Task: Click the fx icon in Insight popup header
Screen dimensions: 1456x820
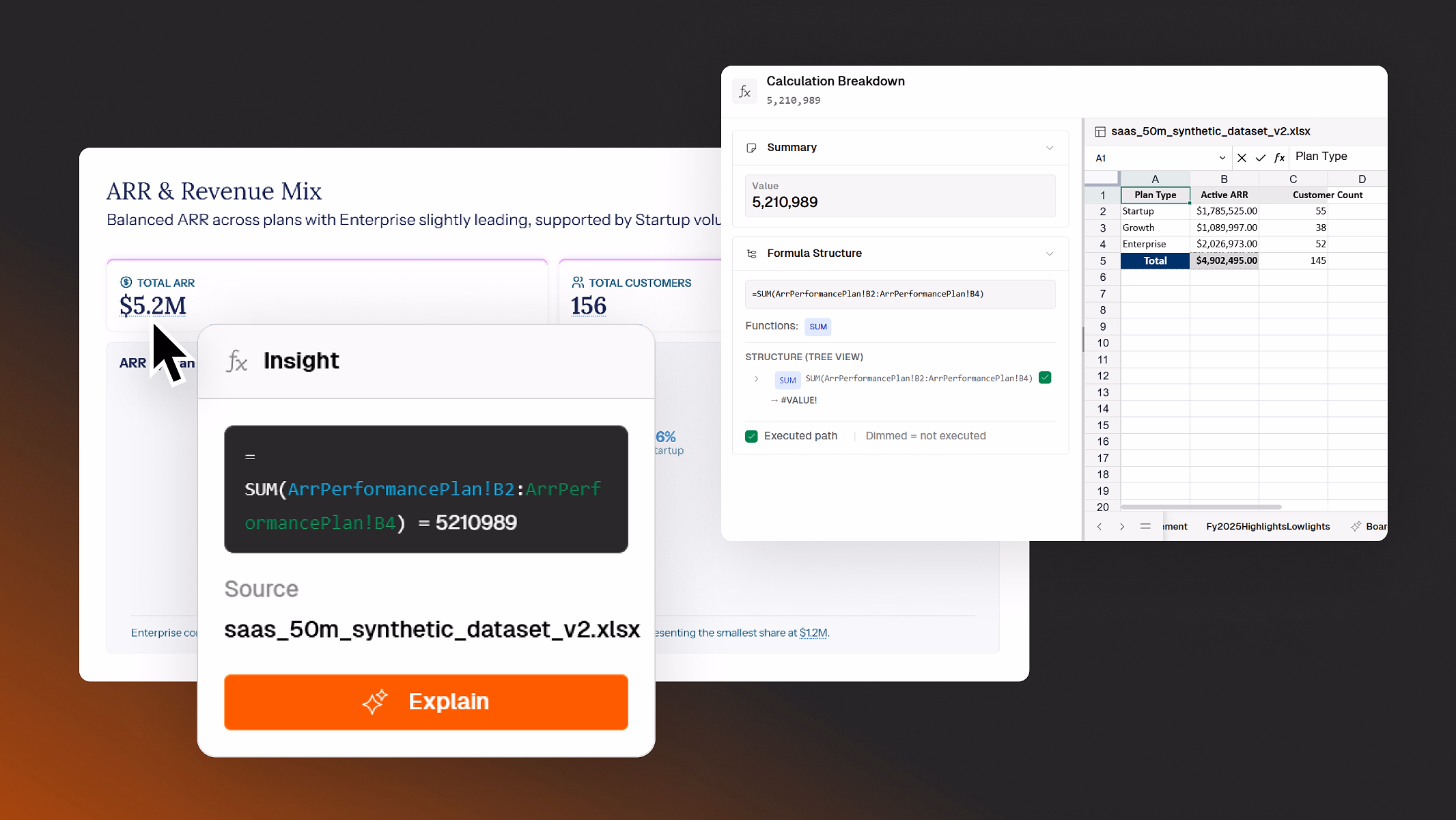Action: point(237,361)
